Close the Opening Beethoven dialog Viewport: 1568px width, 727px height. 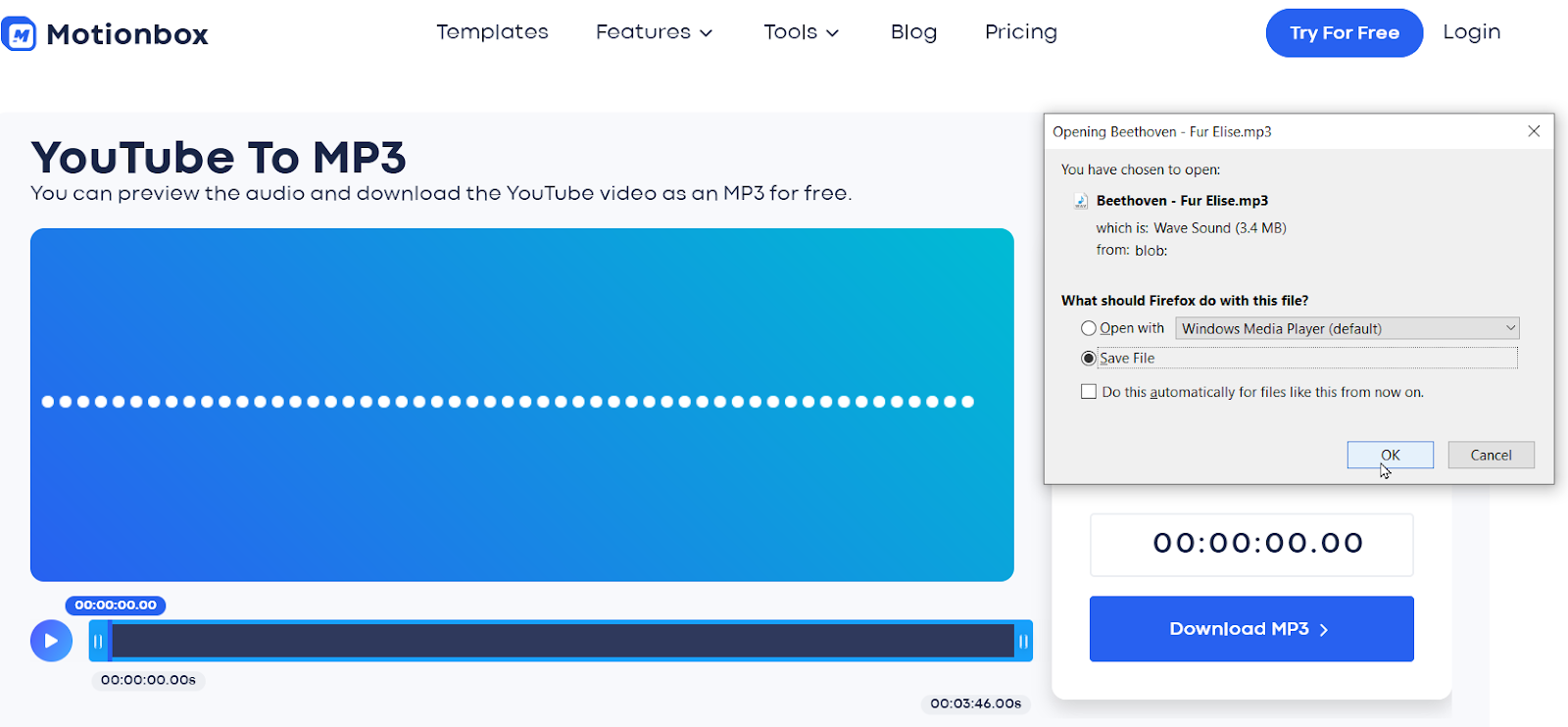click(x=1534, y=131)
